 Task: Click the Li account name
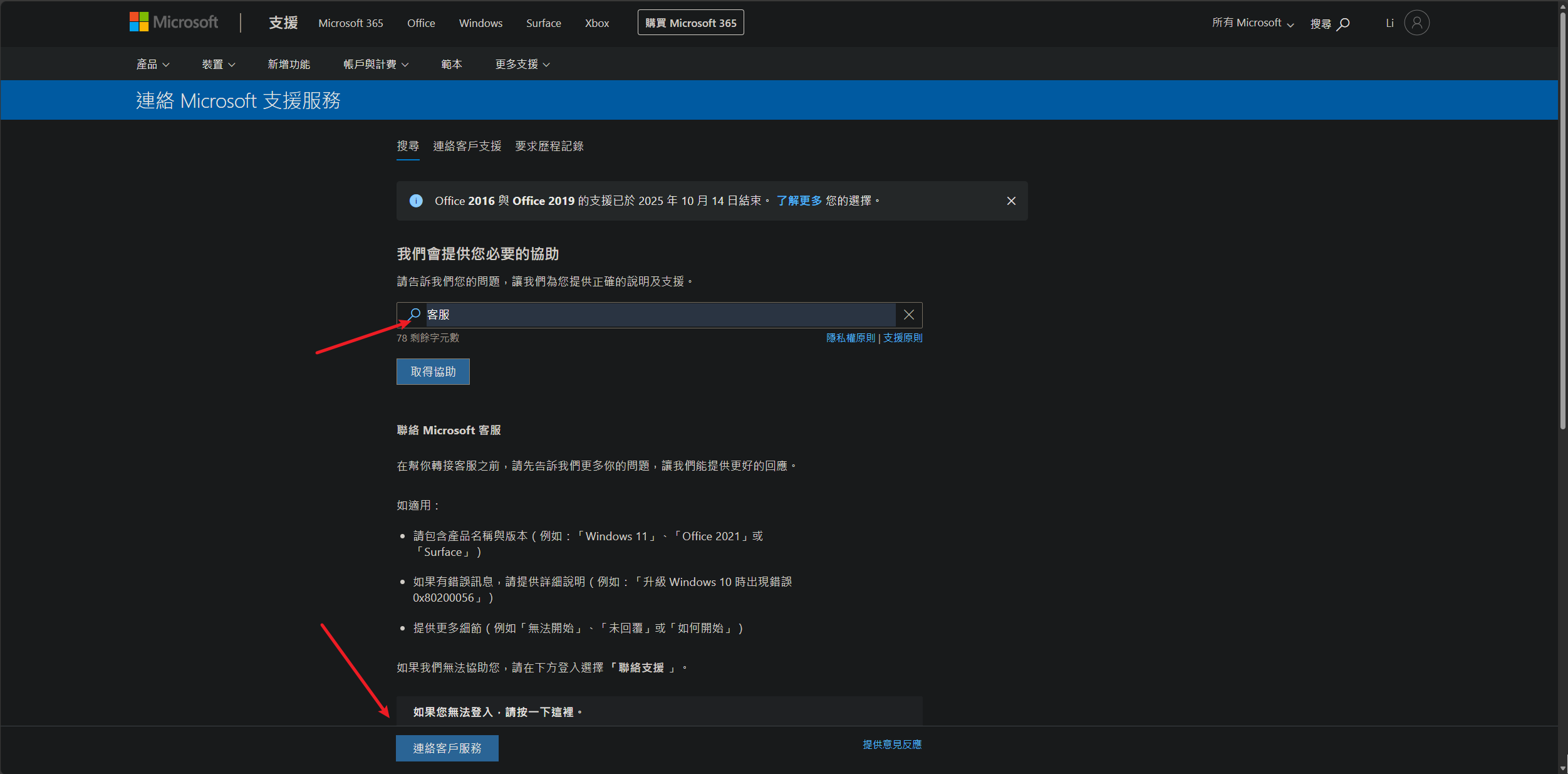[1389, 23]
